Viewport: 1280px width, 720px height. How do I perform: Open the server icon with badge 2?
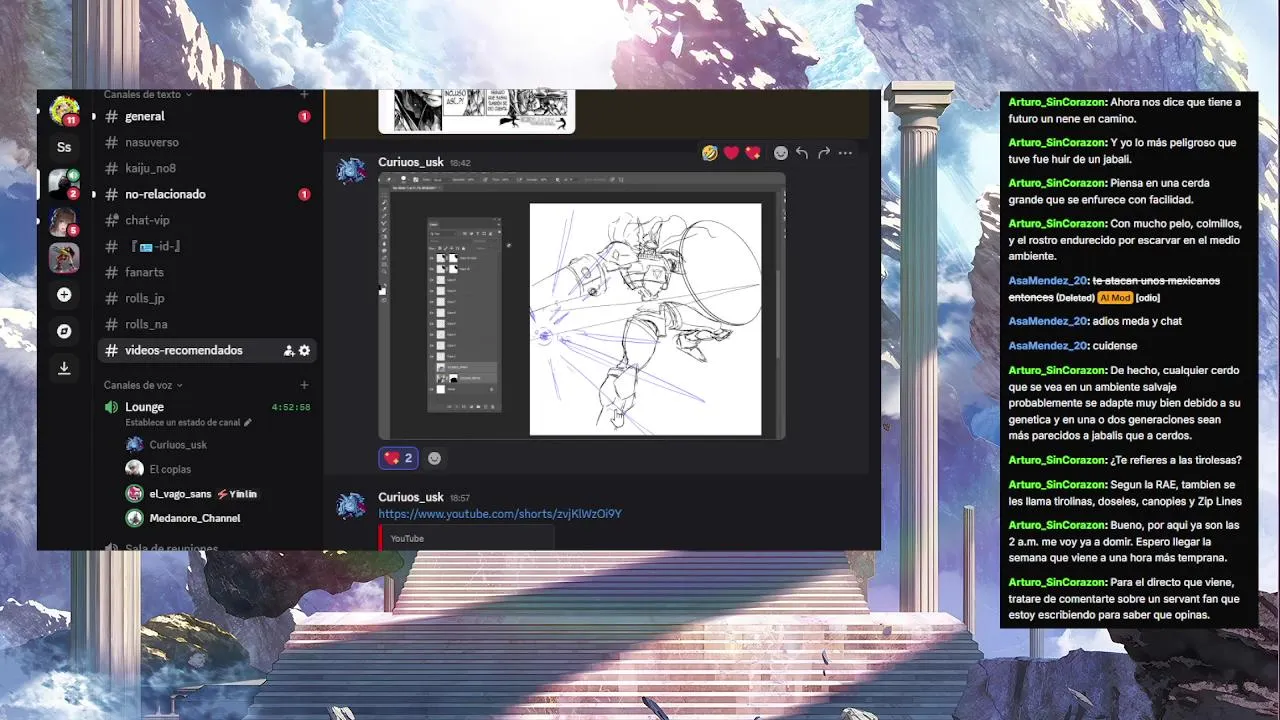(x=64, y=184)
